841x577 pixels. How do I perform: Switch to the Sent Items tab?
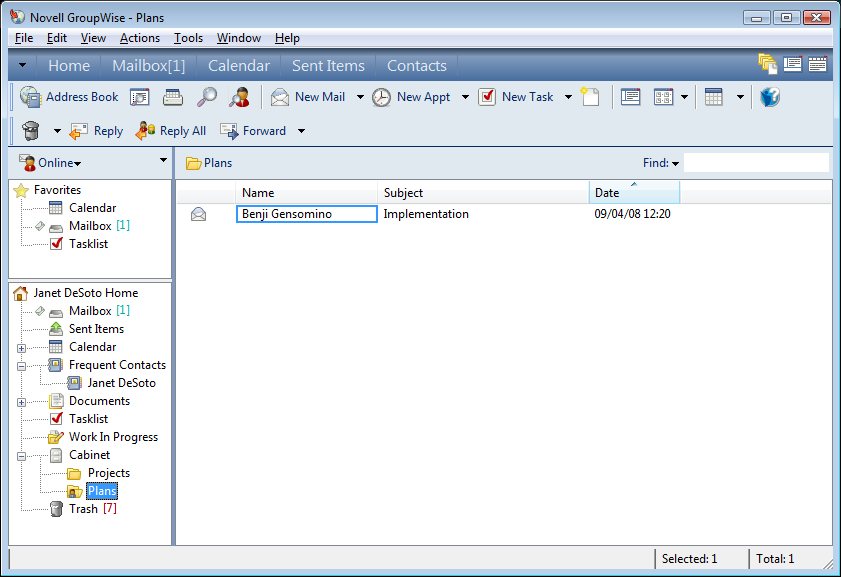click(x=328, y=65)
